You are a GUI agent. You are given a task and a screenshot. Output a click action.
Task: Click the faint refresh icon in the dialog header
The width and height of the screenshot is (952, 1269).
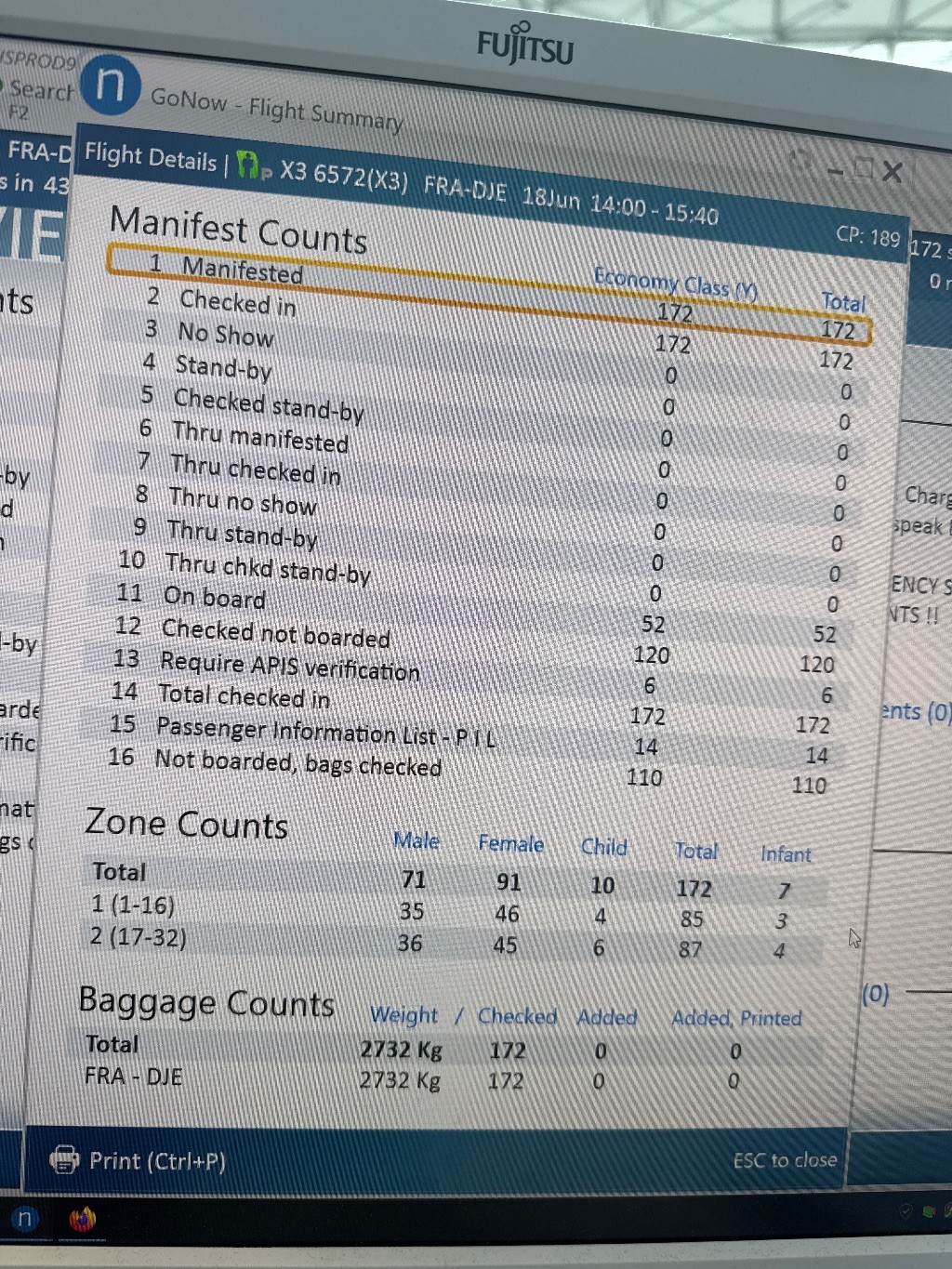click(x=800, y=160)
